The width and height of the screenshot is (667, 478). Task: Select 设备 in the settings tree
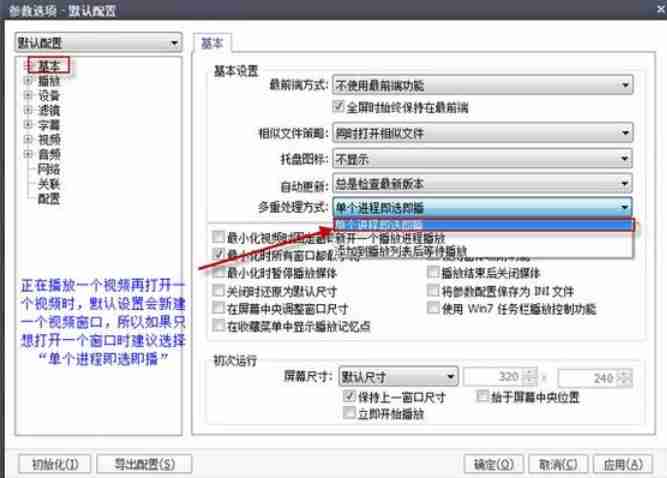coord(49,96)
